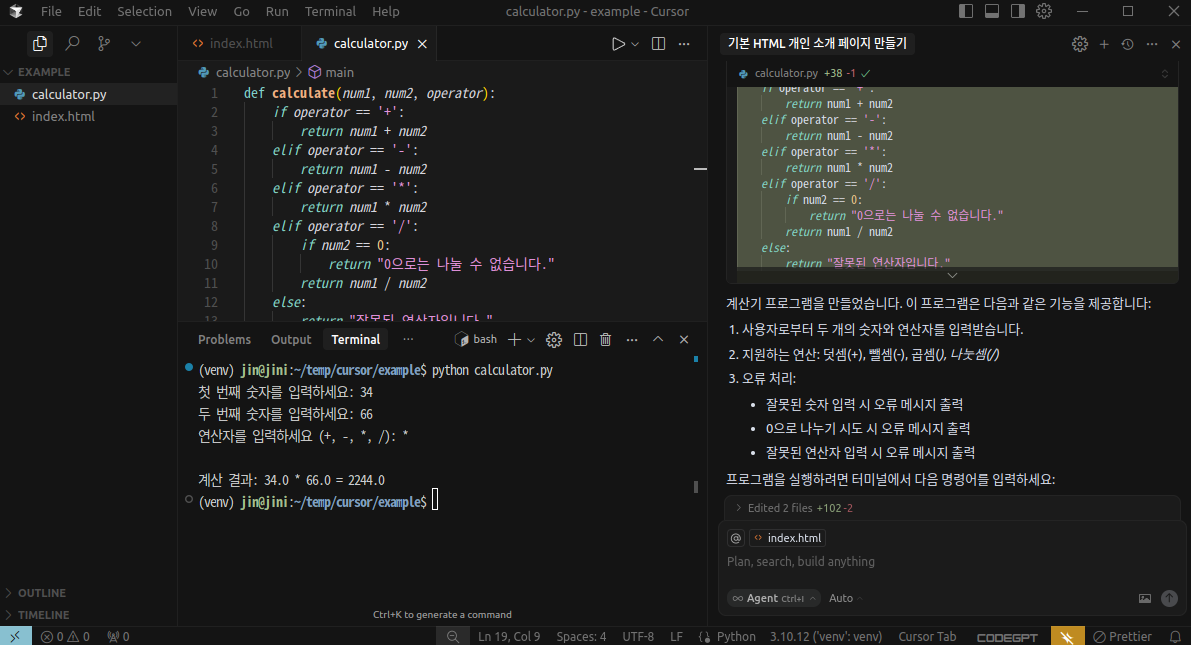Switch to the index.html editor tab
This screenshot has width=1191, height=645.
click(x=240, y=44)
